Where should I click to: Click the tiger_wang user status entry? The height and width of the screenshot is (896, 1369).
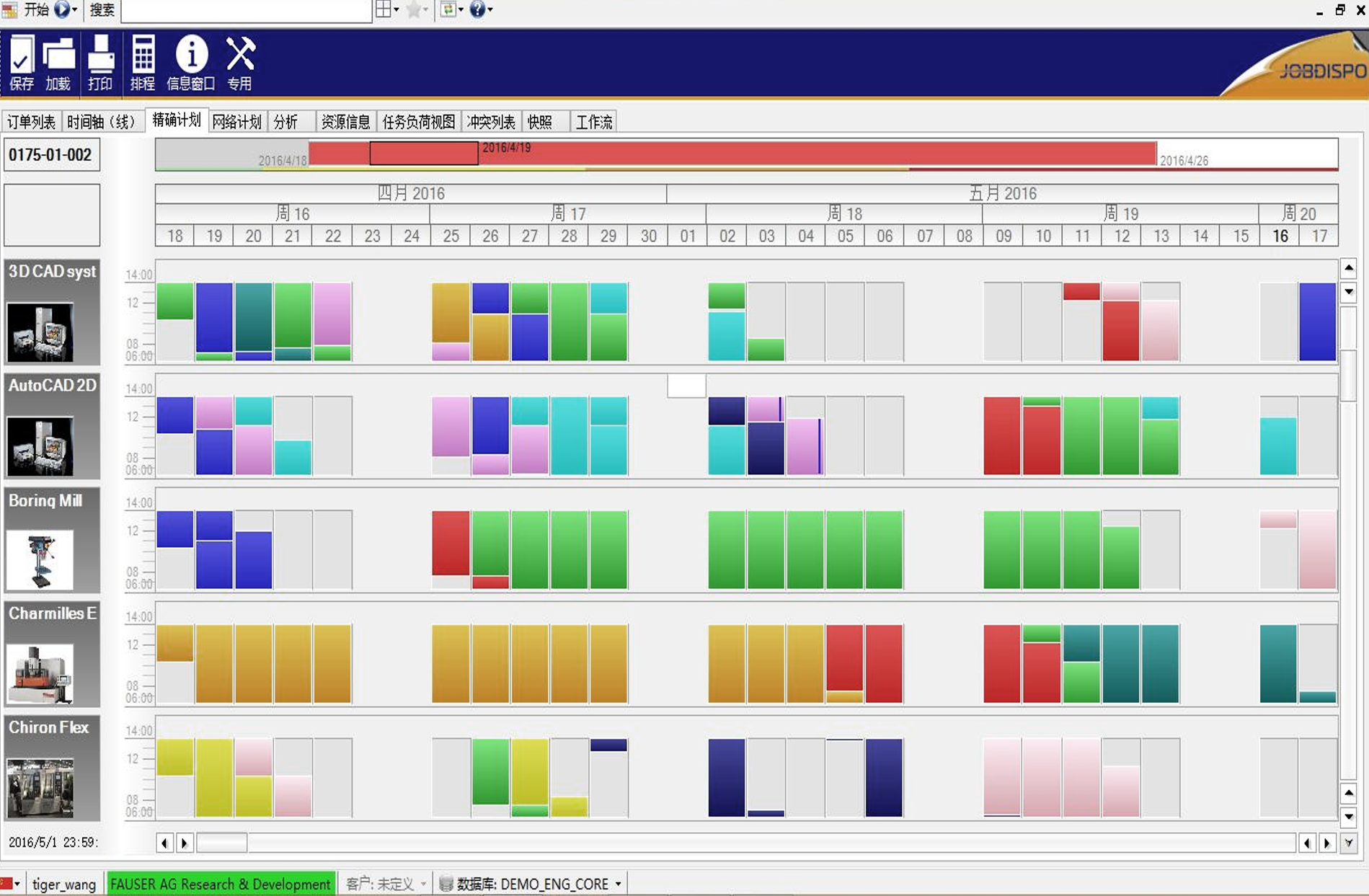[x=64, y=884]
